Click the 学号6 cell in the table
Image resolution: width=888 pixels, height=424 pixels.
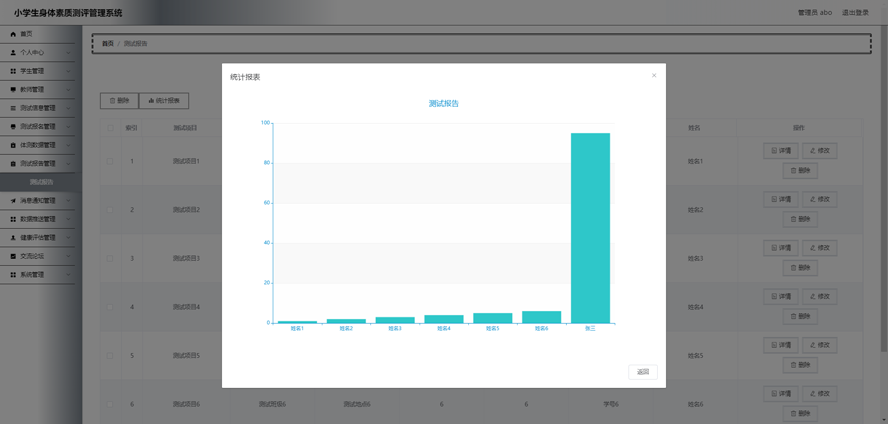click(610, 404)
